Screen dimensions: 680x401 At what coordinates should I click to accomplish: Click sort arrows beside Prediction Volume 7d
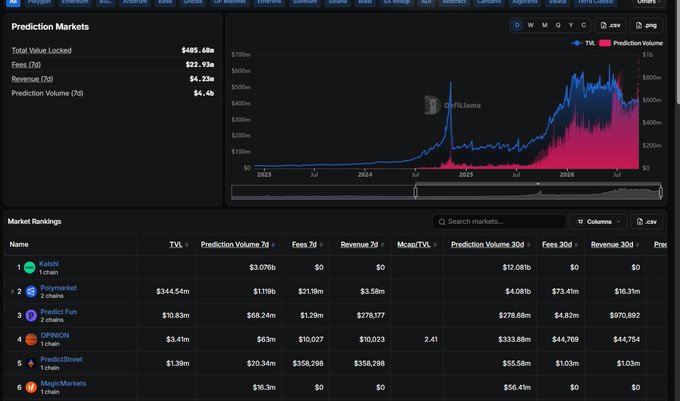(273, 245)
